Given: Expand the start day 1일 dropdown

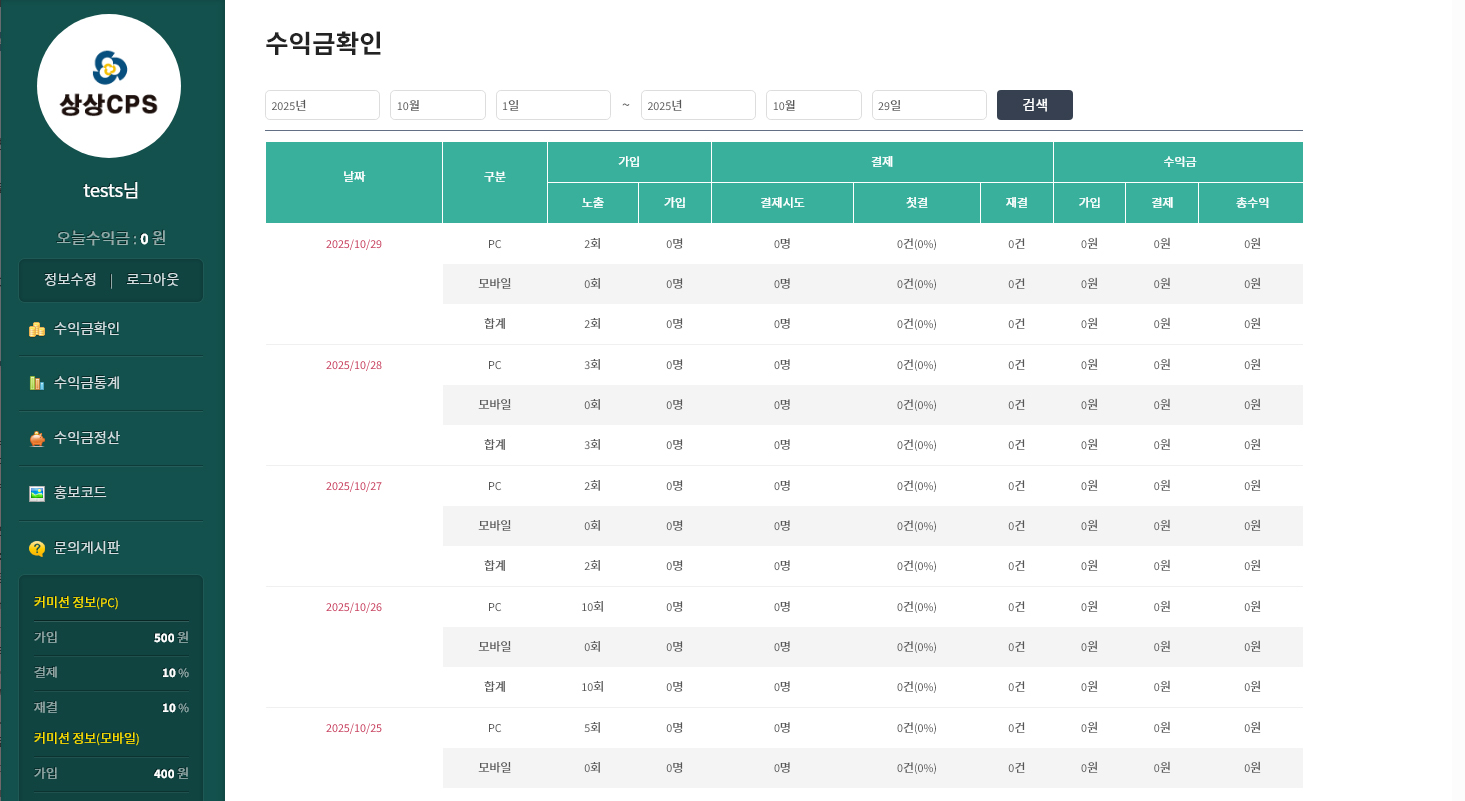Looking at the screenshot, I should 553,105.
